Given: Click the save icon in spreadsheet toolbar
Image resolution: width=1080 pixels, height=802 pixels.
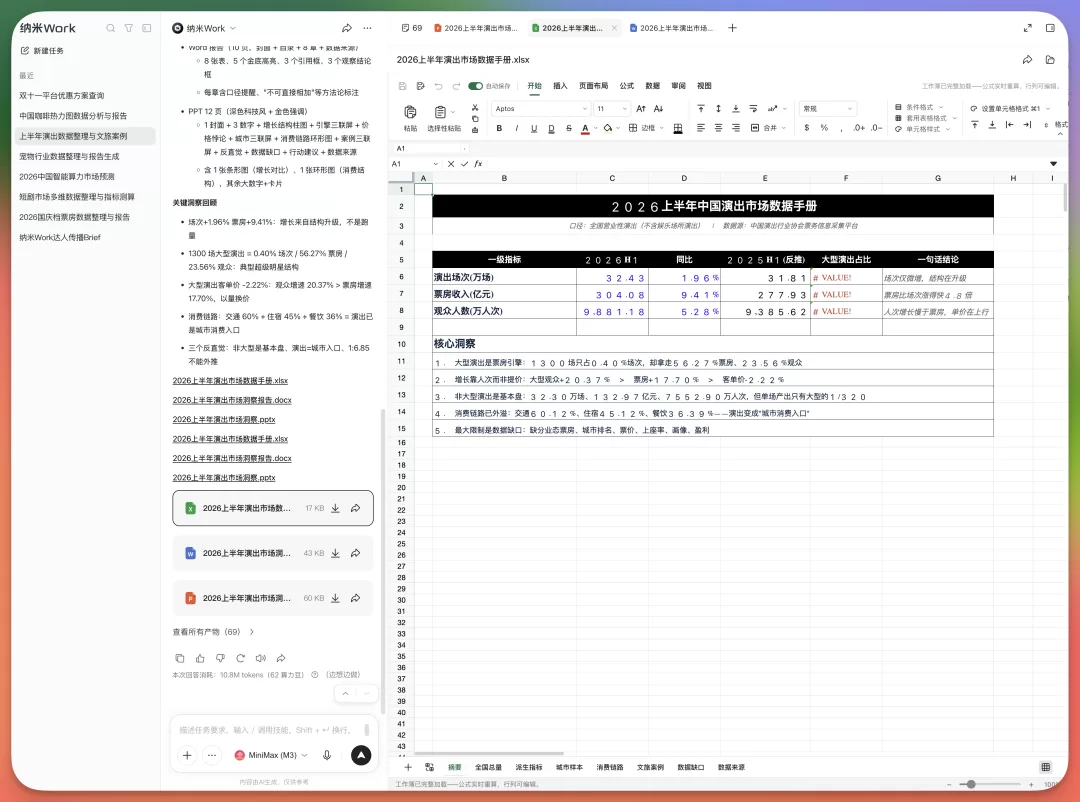Looking at the screenshot, I should click(403, 86).
